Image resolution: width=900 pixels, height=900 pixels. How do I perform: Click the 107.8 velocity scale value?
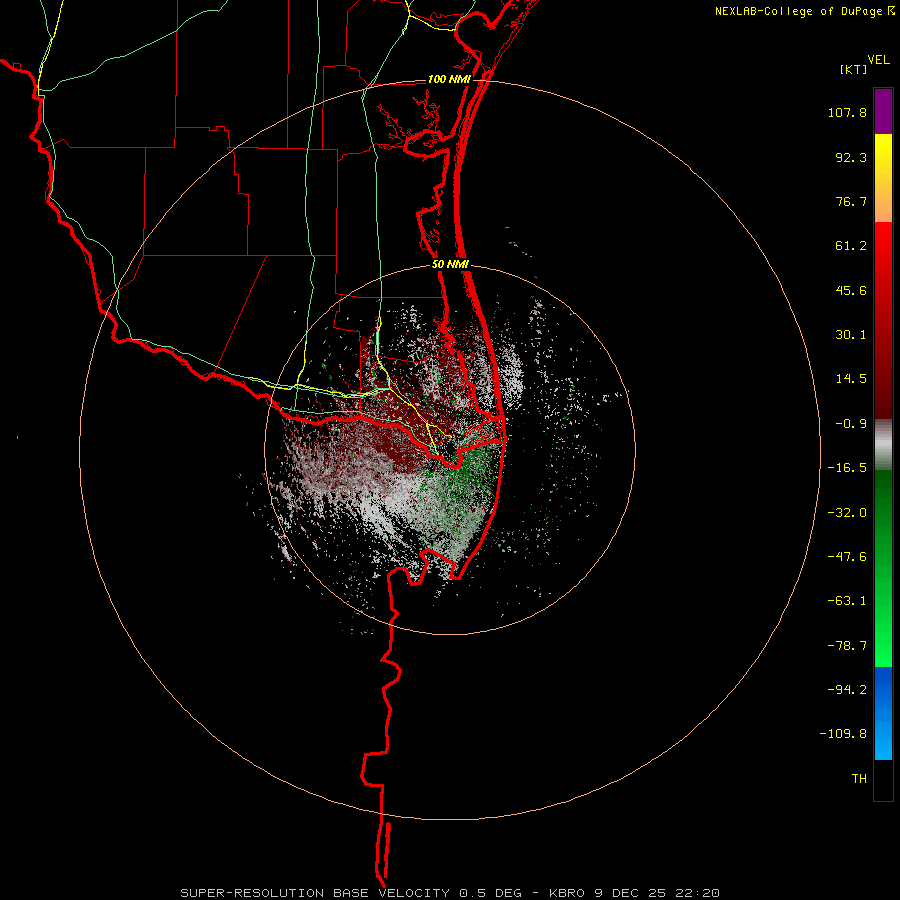click(x=847, y=112)
